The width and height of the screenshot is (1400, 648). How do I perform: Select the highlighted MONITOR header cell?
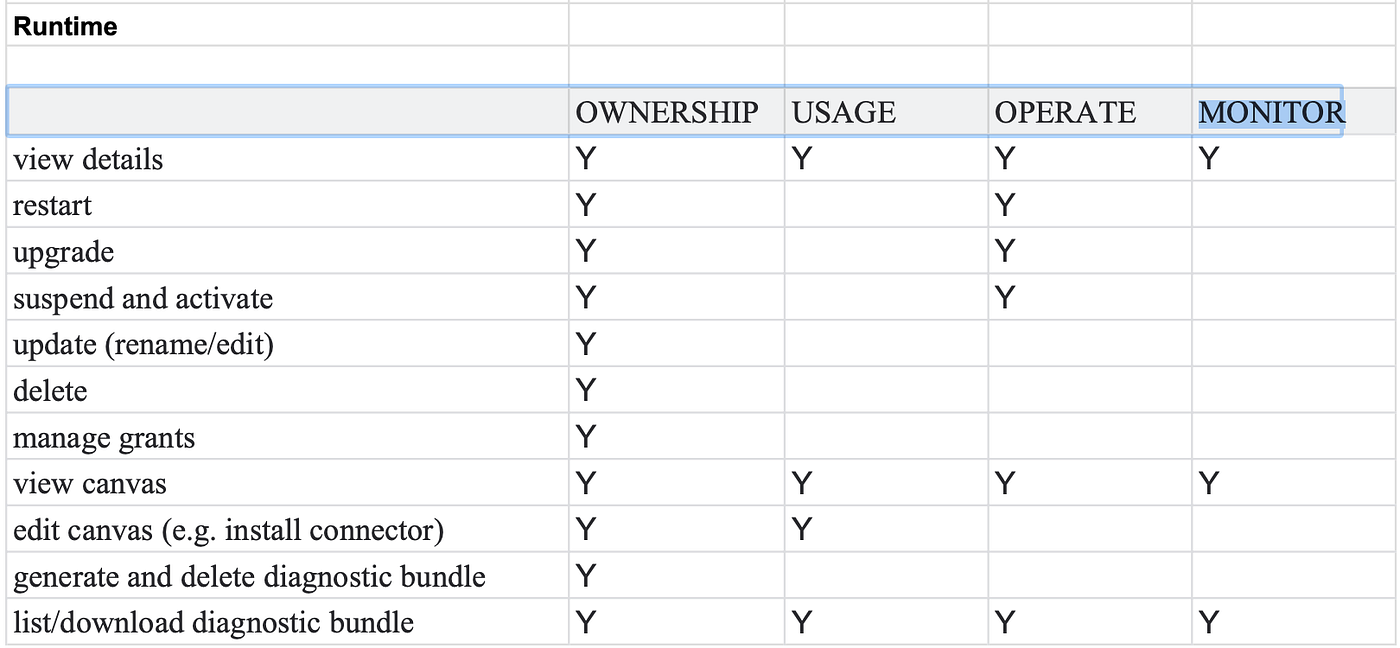tap(1270, 112)
